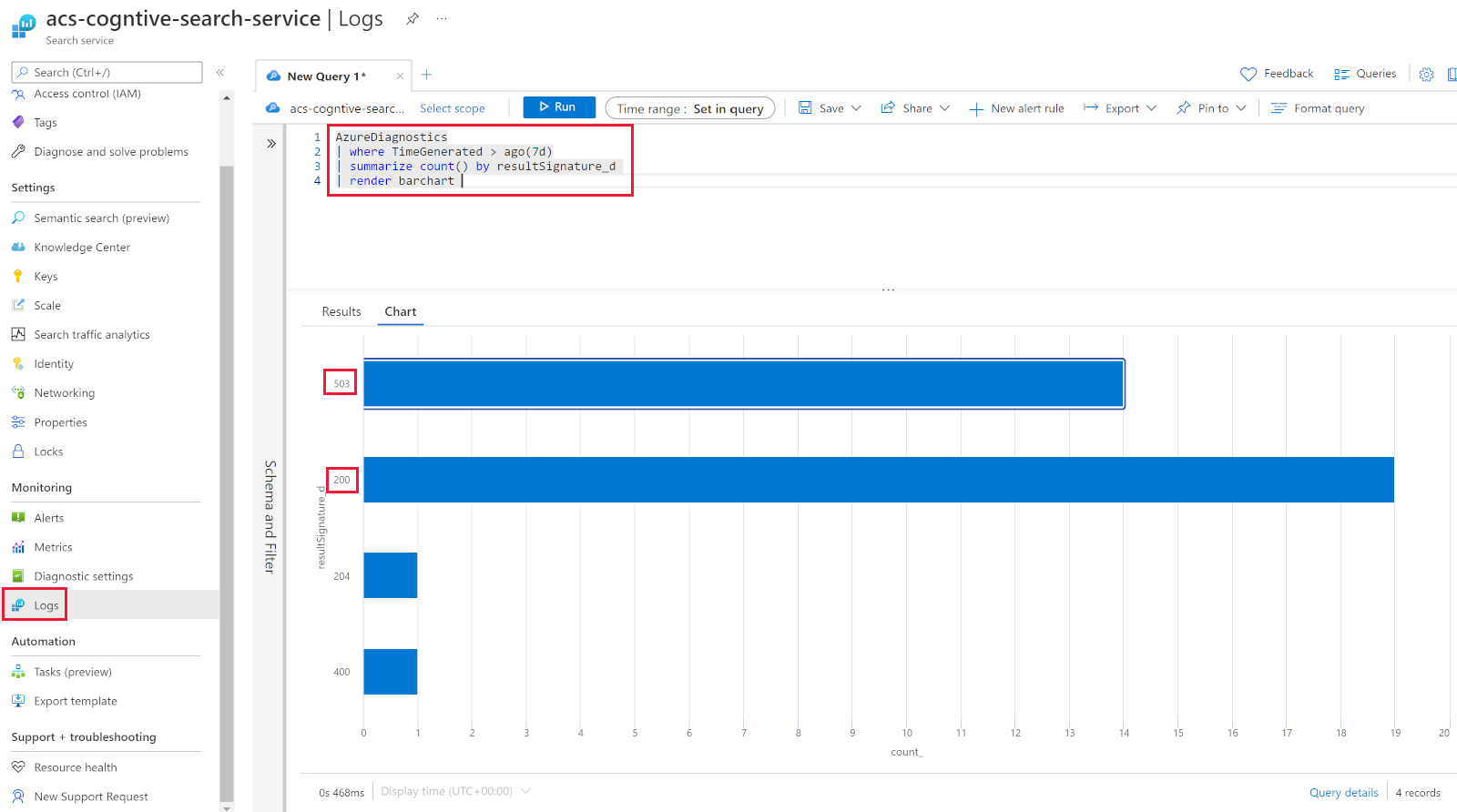Click Select scope link
The height and width of the screenshot is (812, 1457).
coord(453,108)
